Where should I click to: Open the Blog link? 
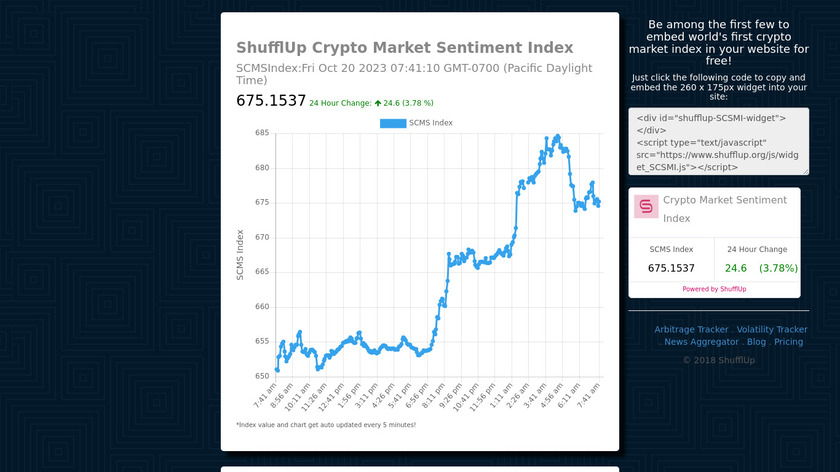click(x=756, y=342)
